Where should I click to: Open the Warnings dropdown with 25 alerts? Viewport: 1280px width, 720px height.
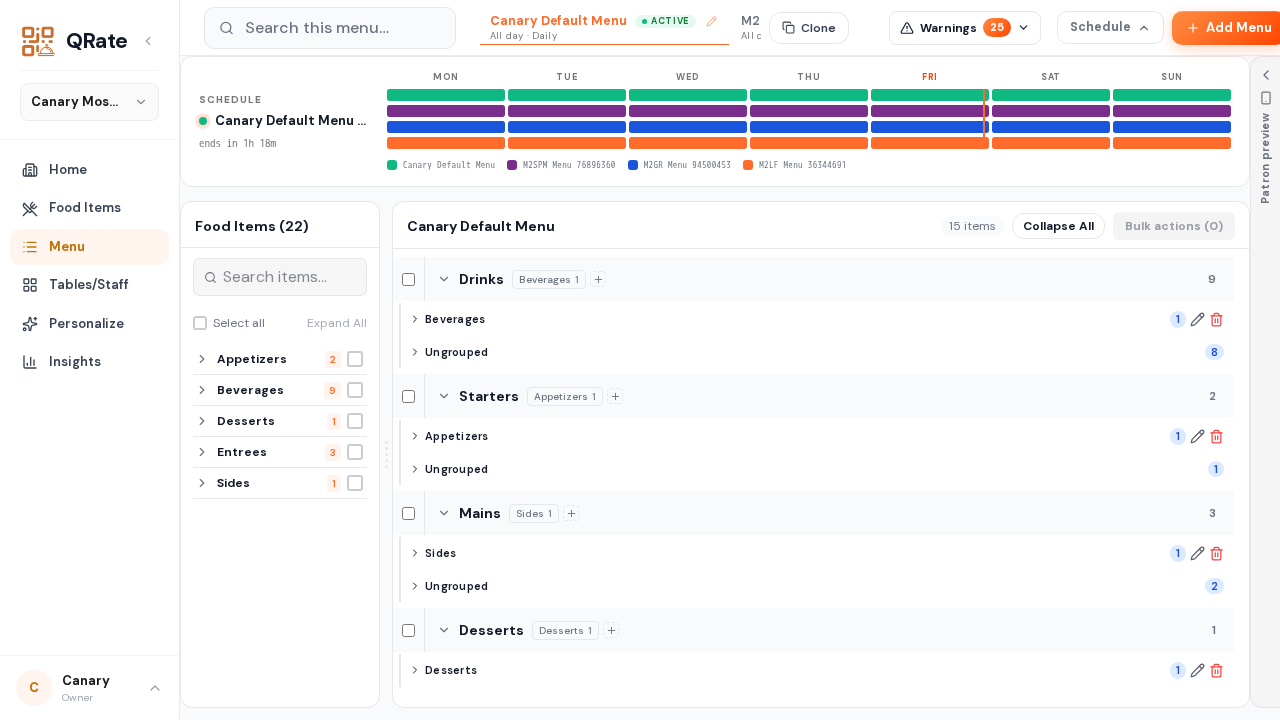point(964,28)
